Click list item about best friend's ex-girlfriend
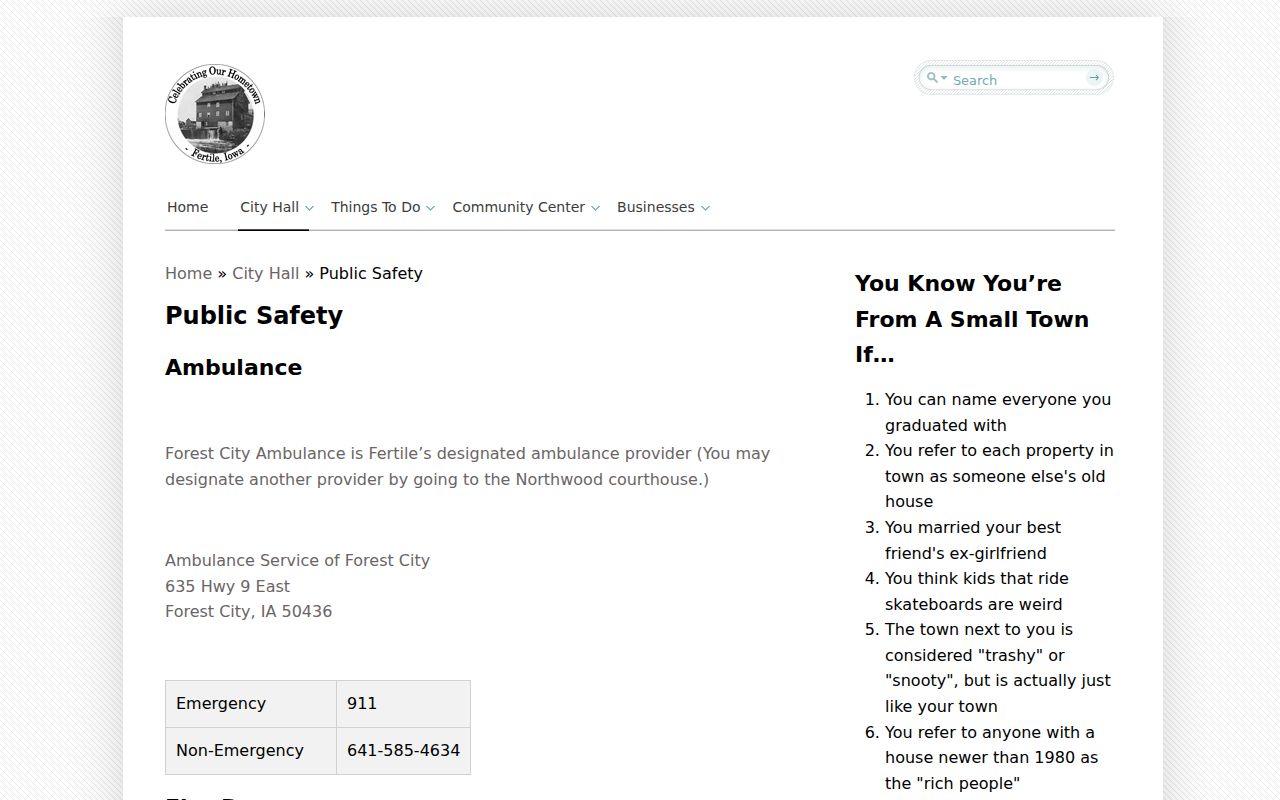1280x800 pixels. pos(973,540)
